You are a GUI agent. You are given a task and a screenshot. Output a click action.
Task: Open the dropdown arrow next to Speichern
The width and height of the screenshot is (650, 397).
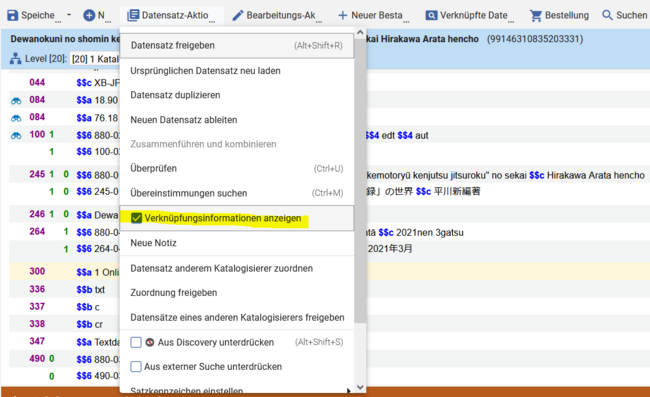click(69, 15)
